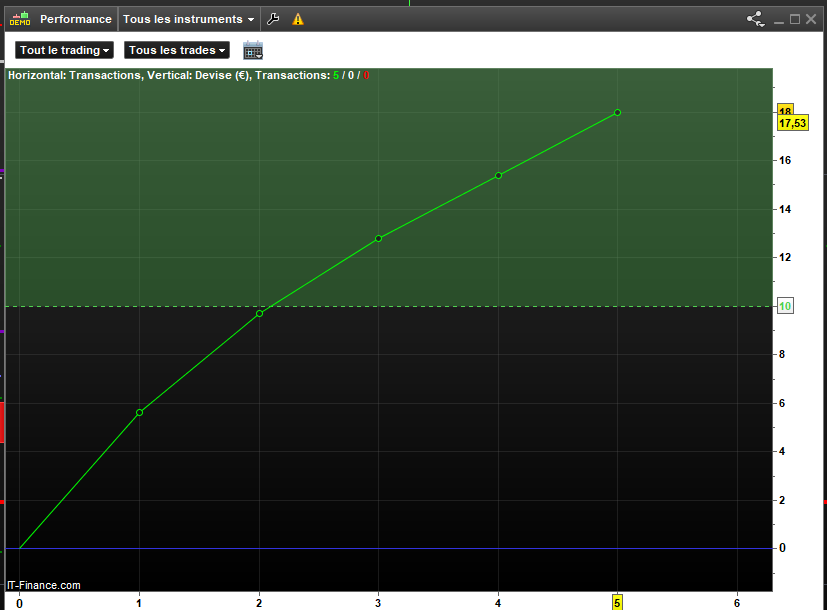Click the data point at transaction 4
Viewport: 827px width, 610px height.
click(x=498, y=175)
